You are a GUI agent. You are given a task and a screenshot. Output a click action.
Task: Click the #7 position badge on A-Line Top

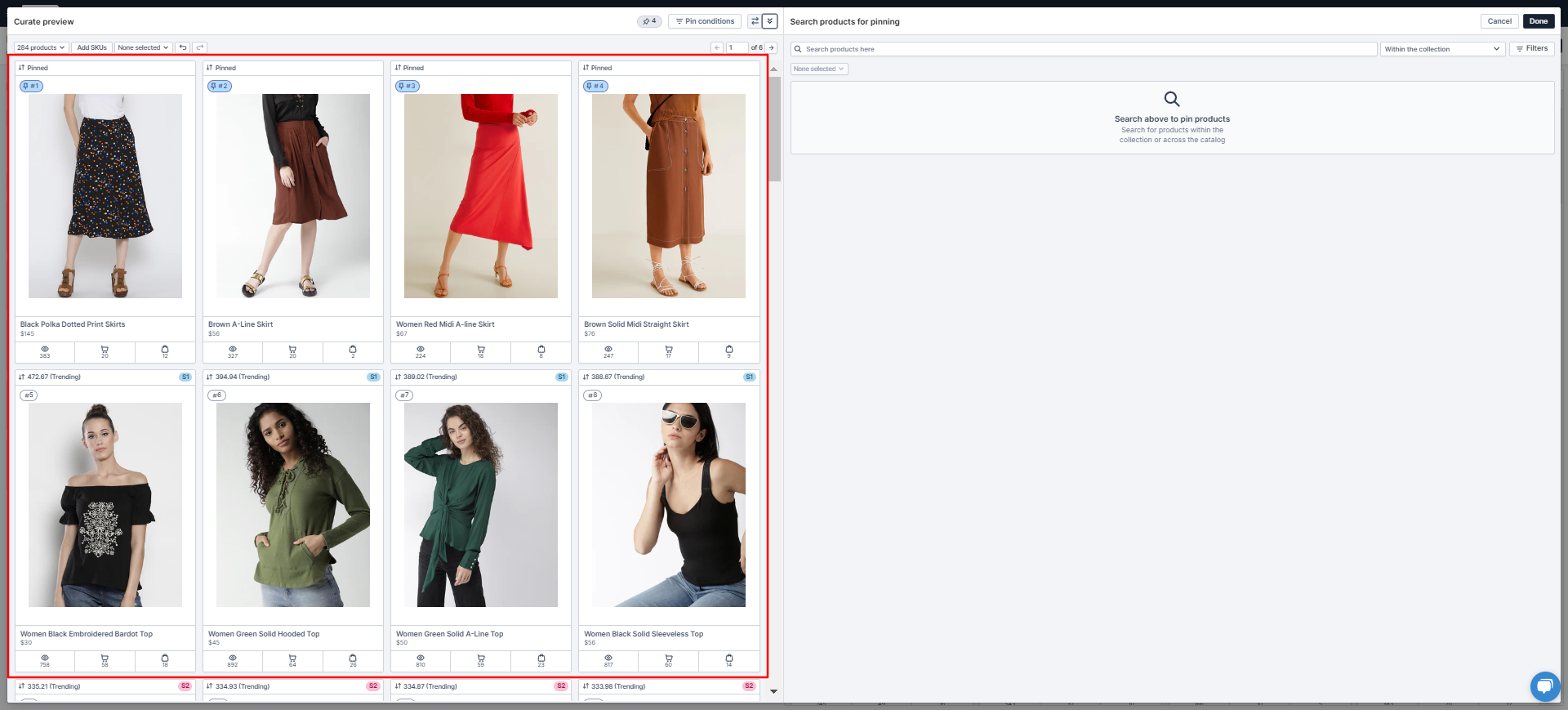pos(405,395)
